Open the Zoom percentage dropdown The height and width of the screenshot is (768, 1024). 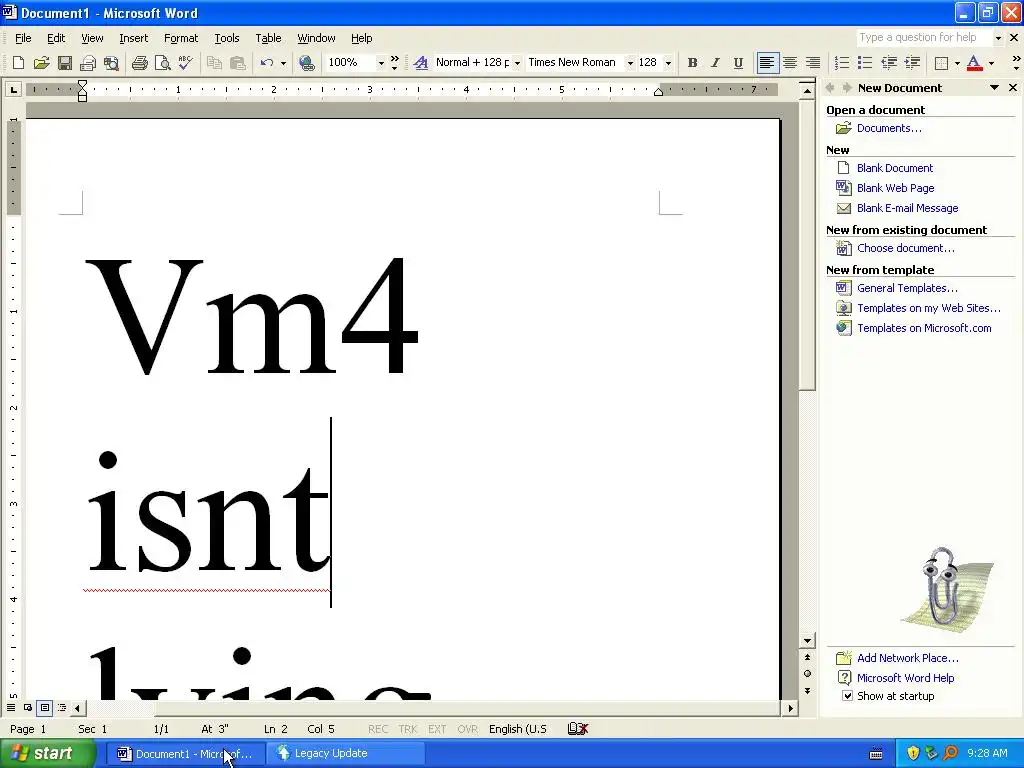(381, 63)
